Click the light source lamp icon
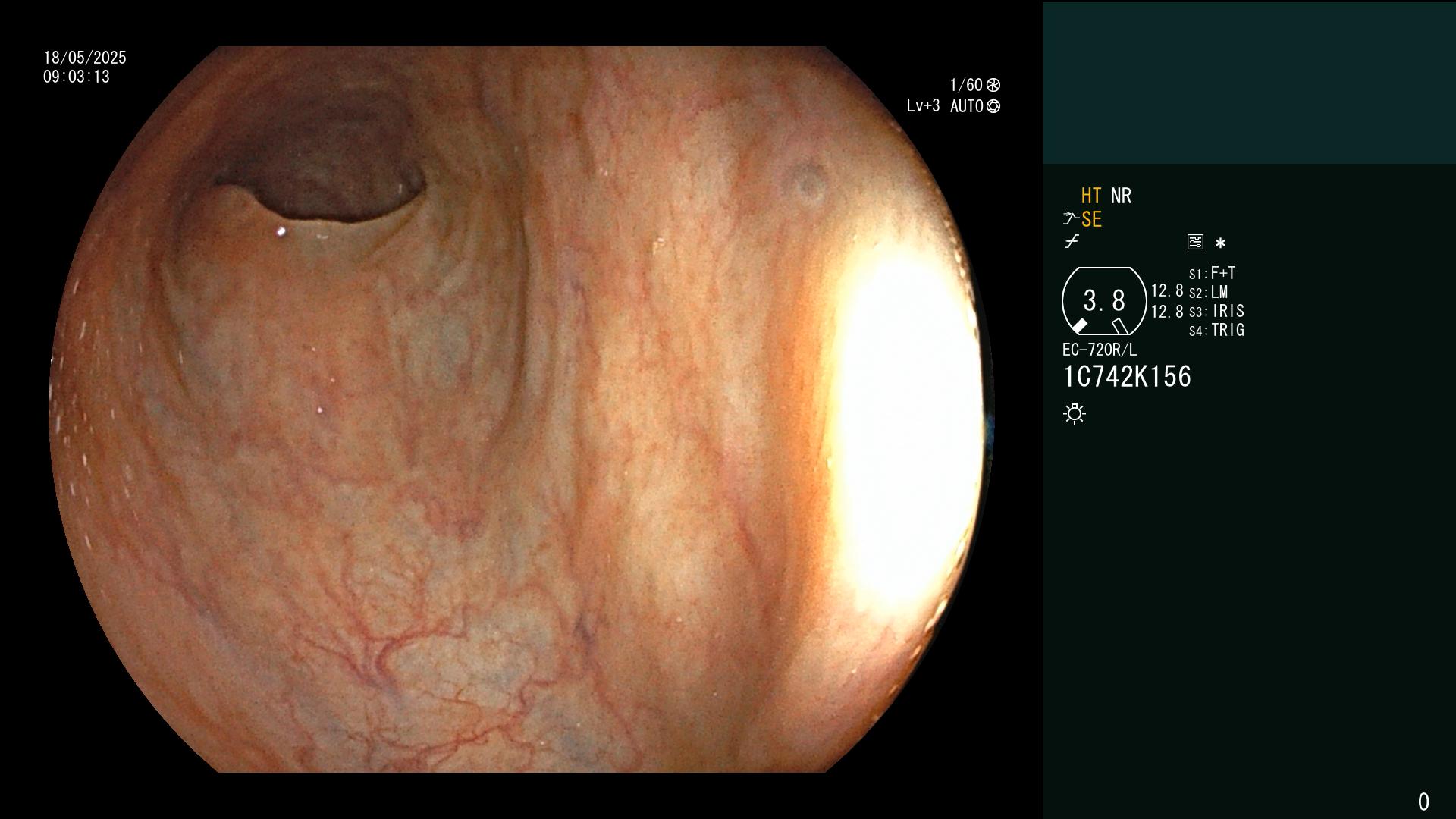This screenshot has width=1456, height=819. click(1075, 413)
